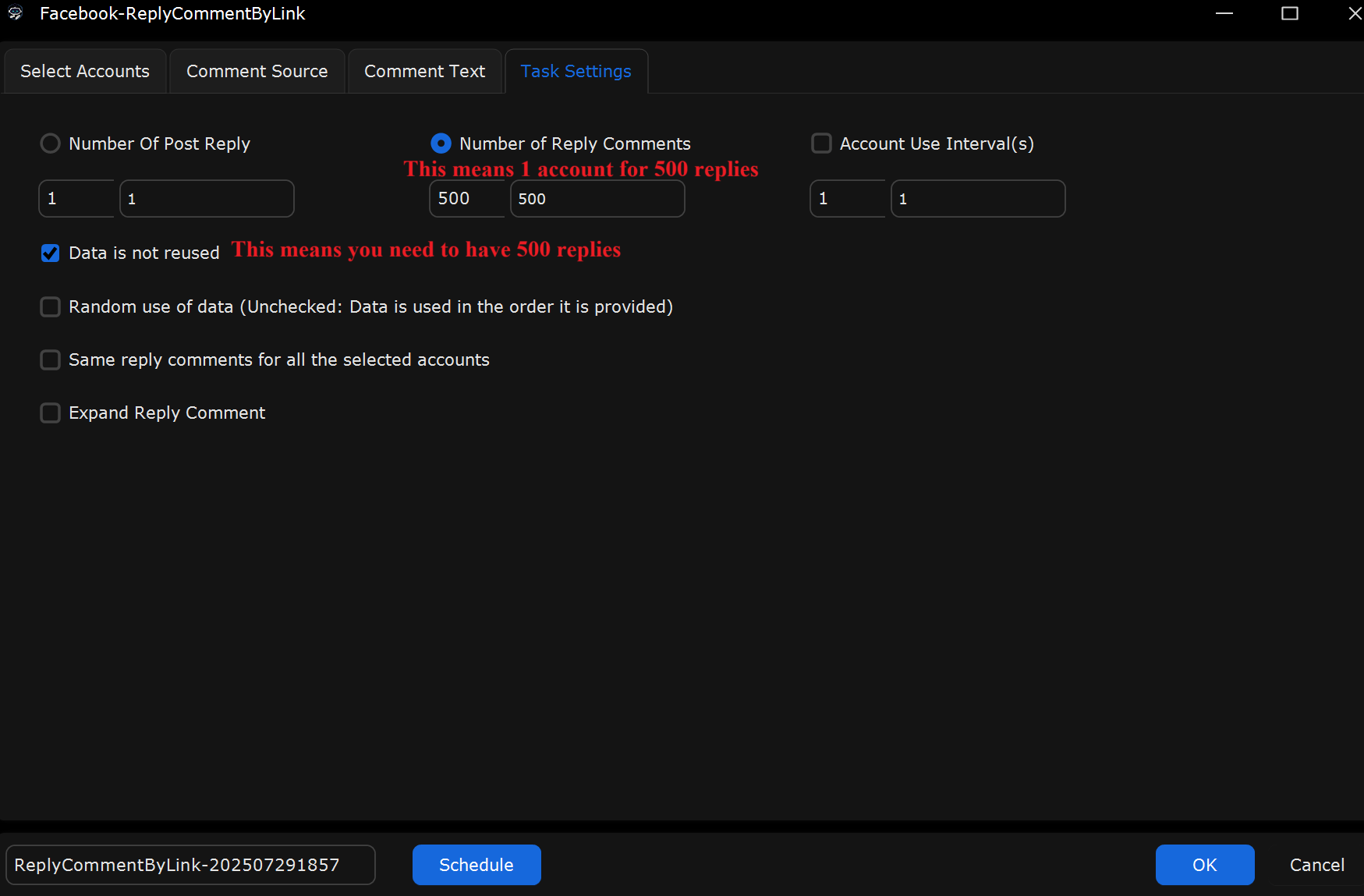Minimize the Facebook-ReplyCommentByLink window
This screenshot has width=1364, height=896.
1224,13
